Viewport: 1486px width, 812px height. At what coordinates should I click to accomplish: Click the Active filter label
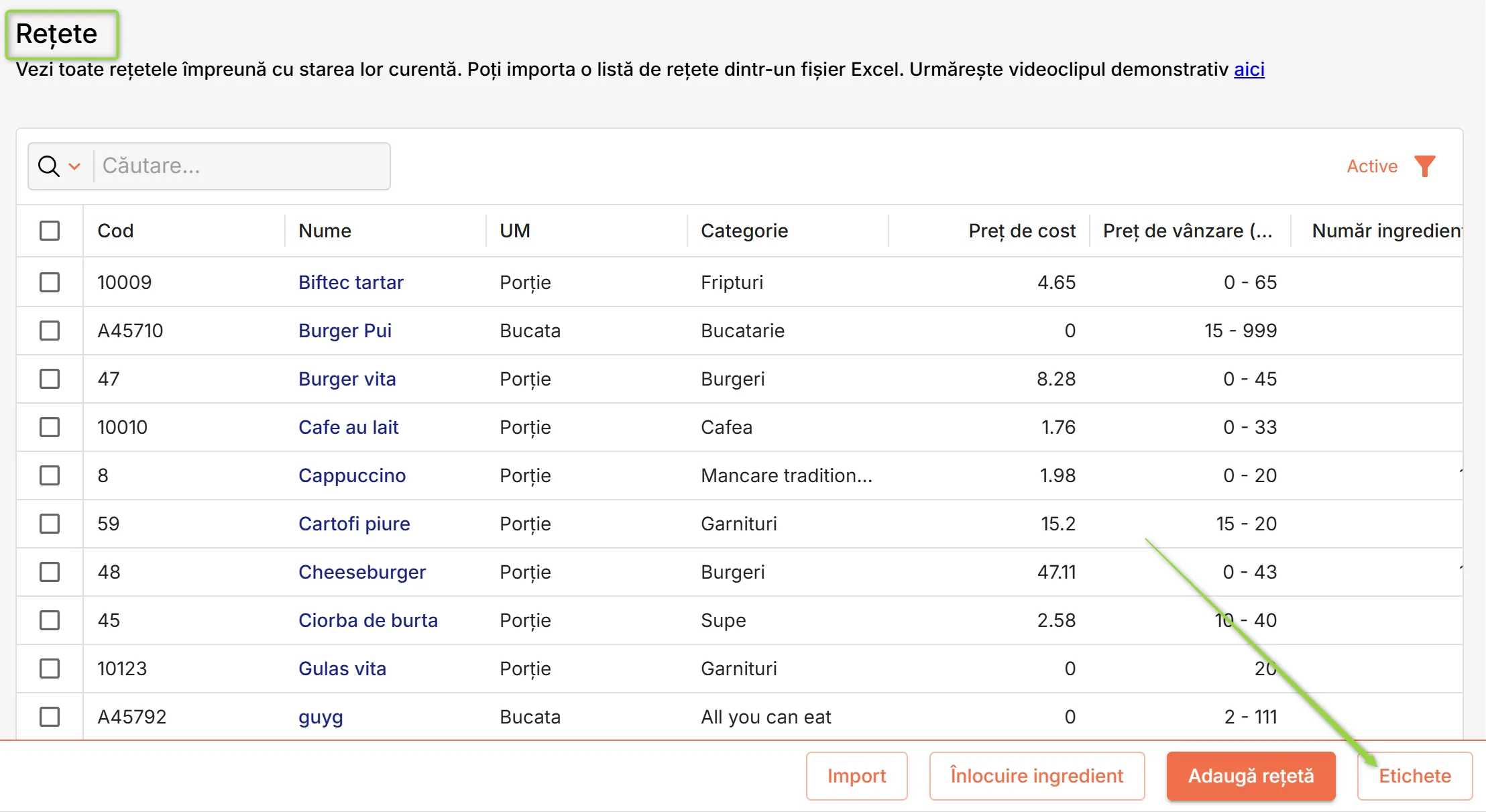click(x=1372, y=166)
